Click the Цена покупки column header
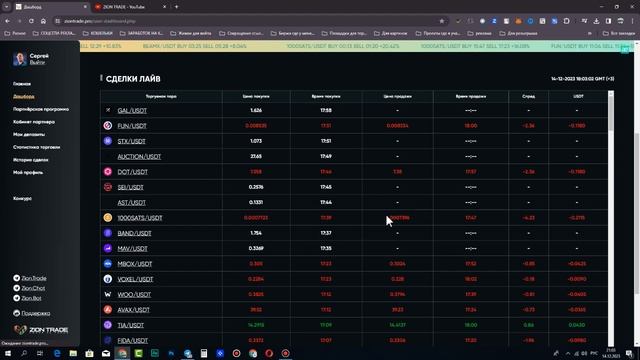 pyautogui.click(x=256, y=96)
